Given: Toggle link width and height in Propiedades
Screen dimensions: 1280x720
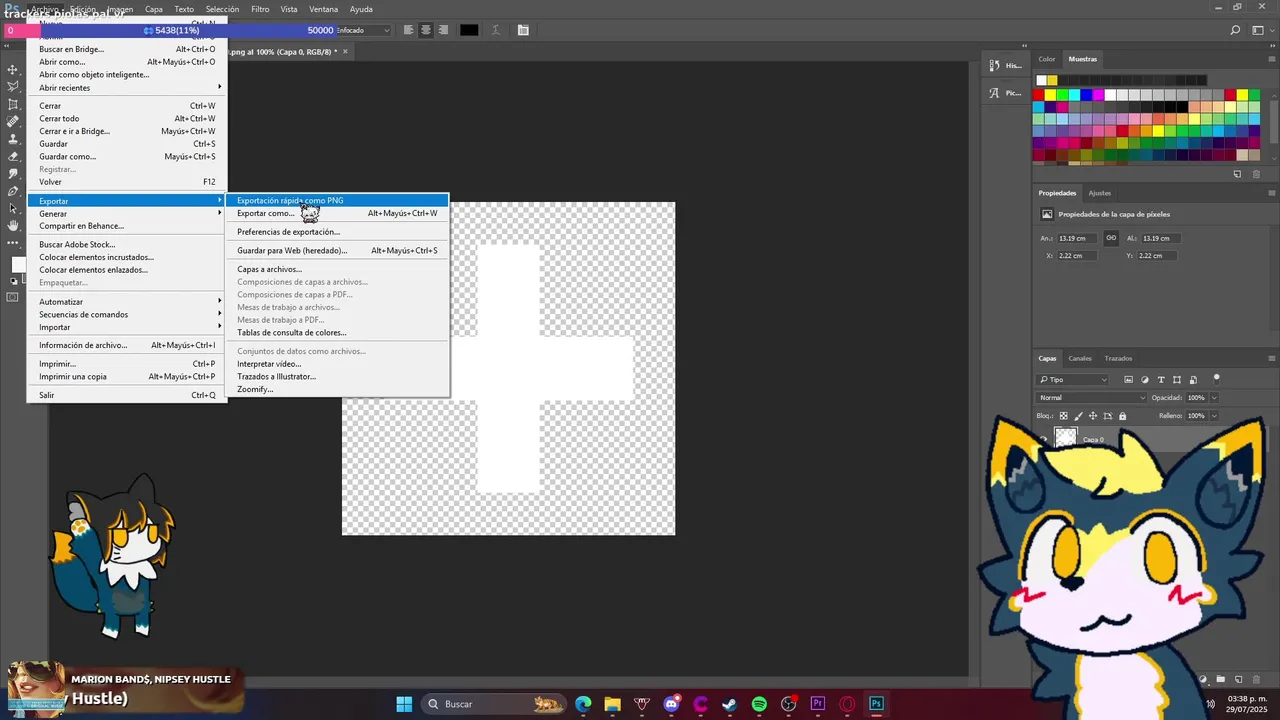Looking at the screenshot, I should point(1111,238).
